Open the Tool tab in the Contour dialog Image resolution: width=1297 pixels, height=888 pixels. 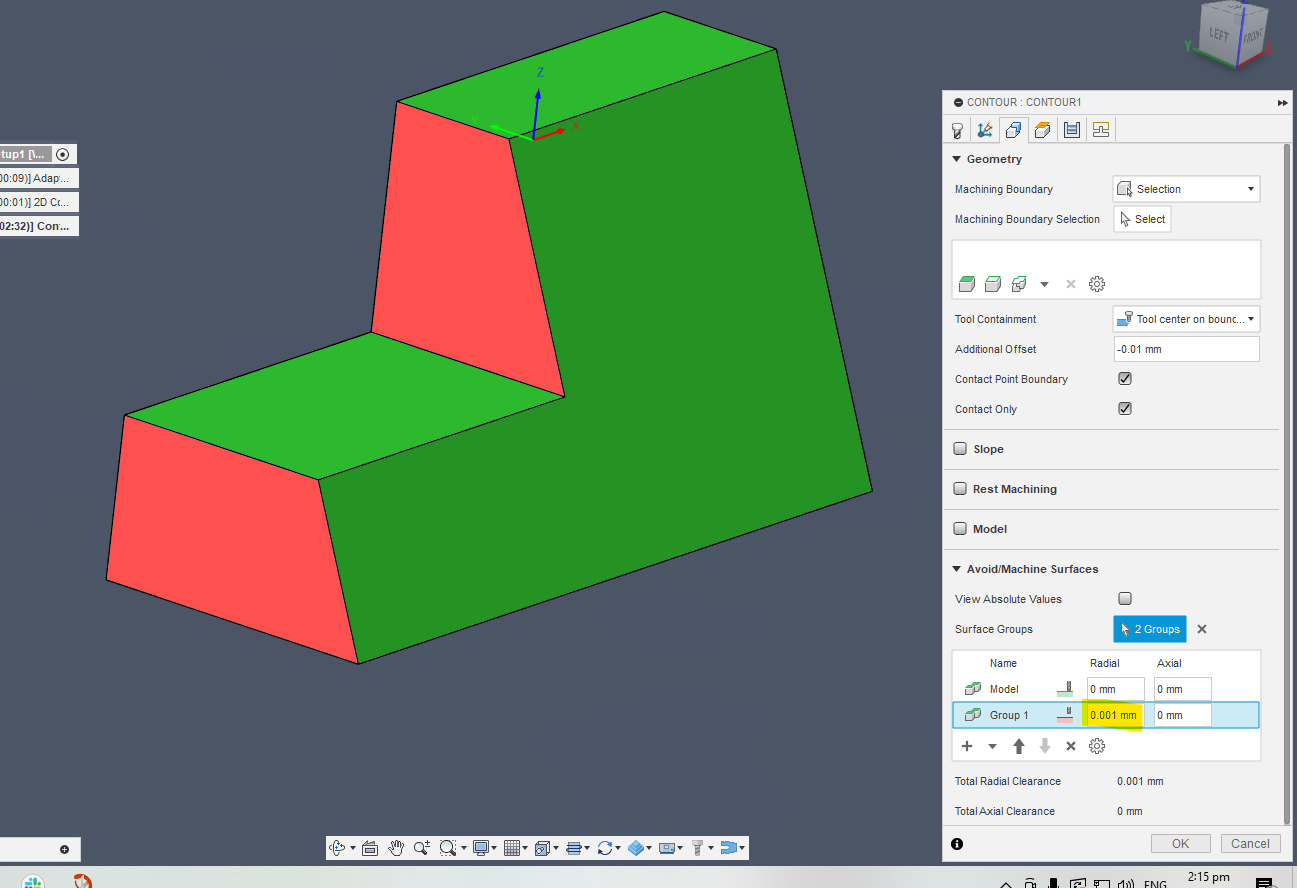coord(957,129)
